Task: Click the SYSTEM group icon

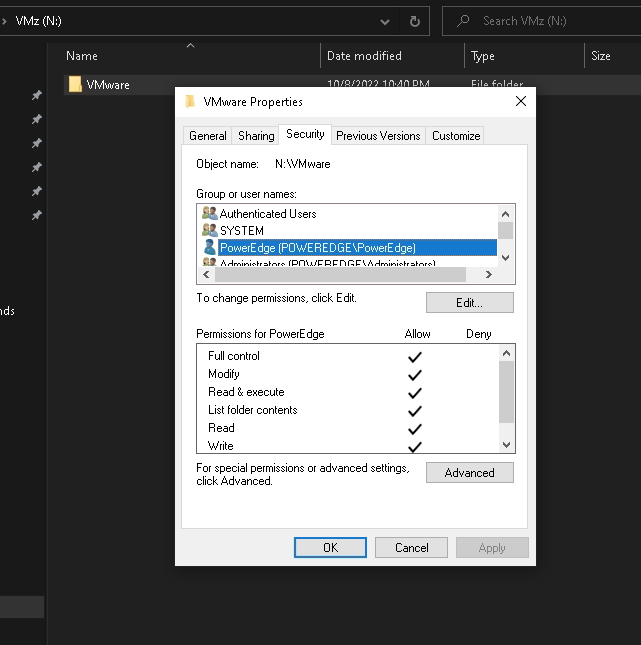Action: coord(209,230)
